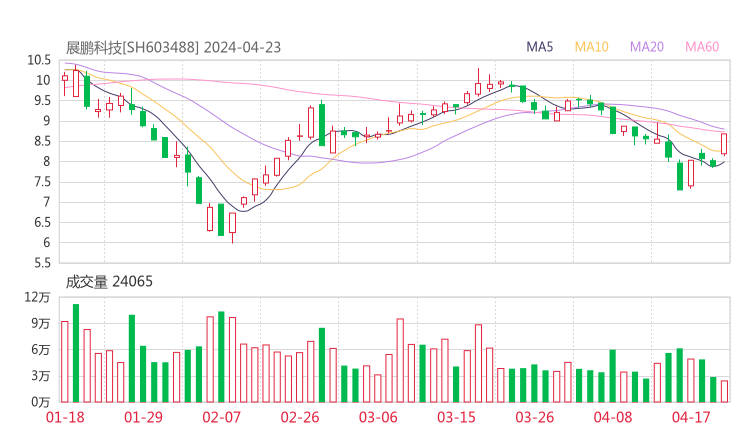Click the MA10 legend label
This screenshot has width=740, height=440.
click(591, 47)
